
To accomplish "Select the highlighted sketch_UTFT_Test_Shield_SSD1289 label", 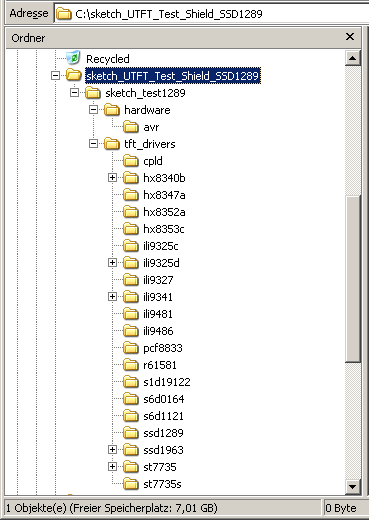I will 172,76.
